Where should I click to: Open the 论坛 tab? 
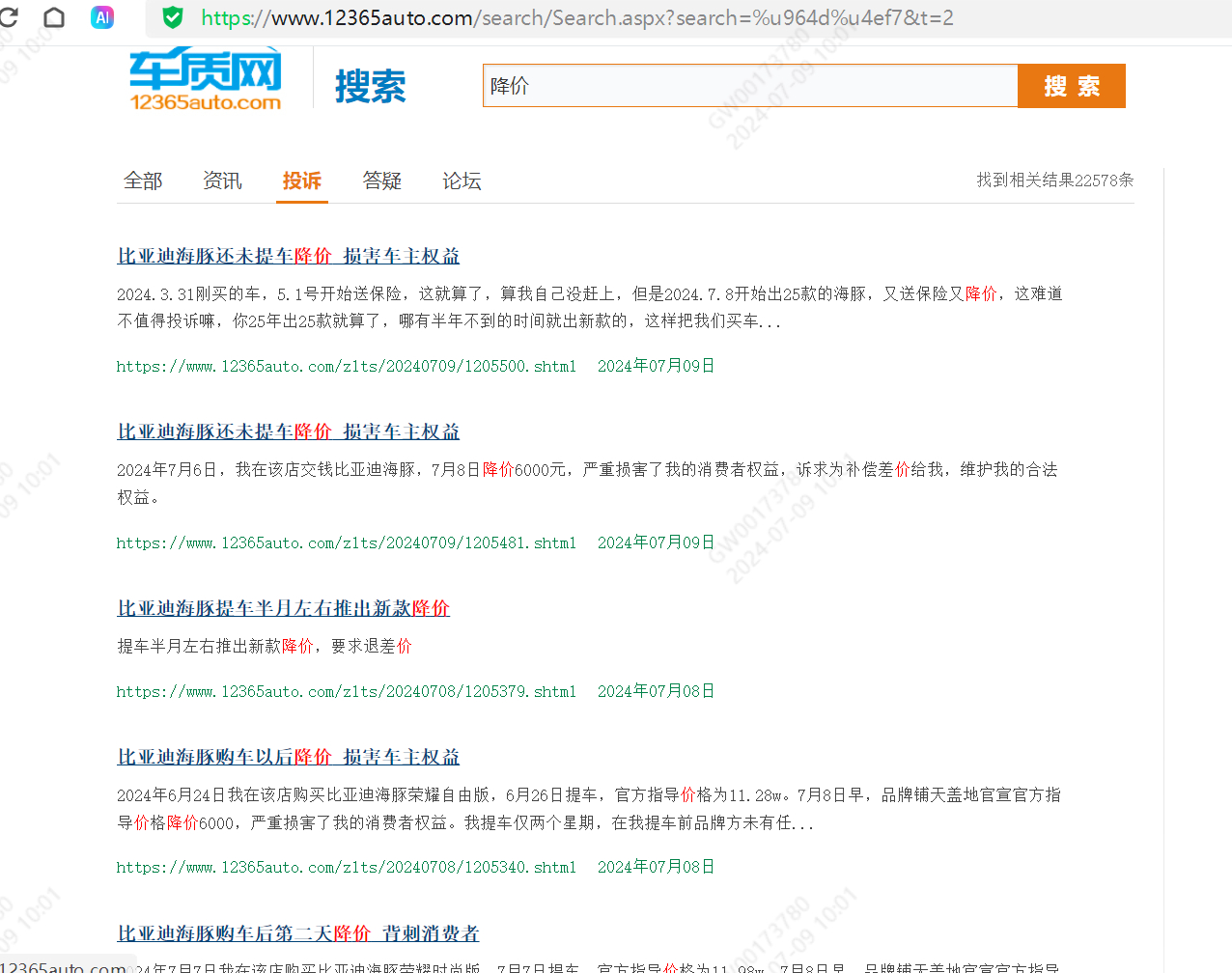pyautogui.click(x=462, y=181)
